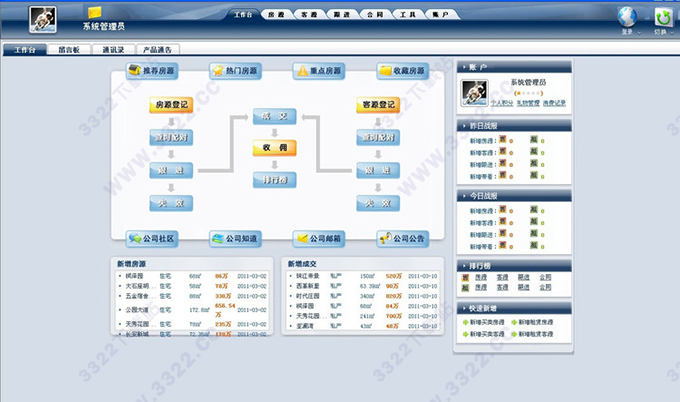Open the 合同 link in 排行榜 sale row
The height and width of the screenshot is (402, 680).
[545, 278]
